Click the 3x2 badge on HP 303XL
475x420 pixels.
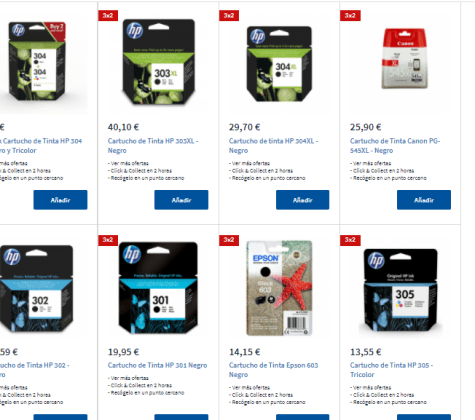[108, 15]
